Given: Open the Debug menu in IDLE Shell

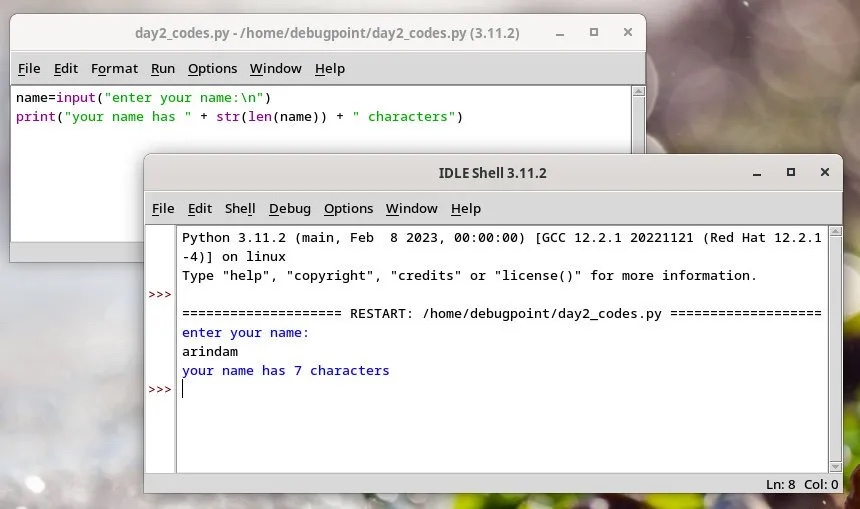Looking at the screenshot, I should point(289,208).
